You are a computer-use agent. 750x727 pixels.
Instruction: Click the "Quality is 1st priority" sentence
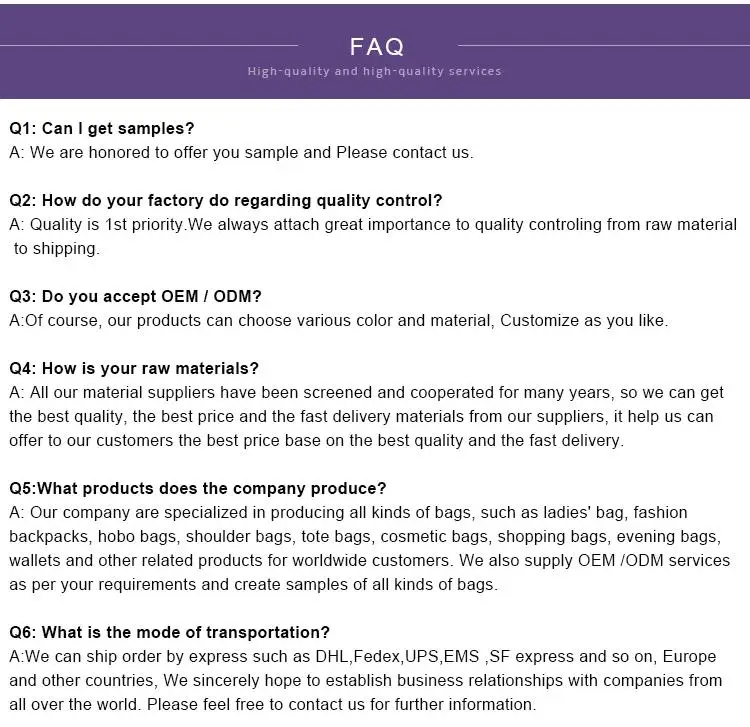click(x=108, y=225)
